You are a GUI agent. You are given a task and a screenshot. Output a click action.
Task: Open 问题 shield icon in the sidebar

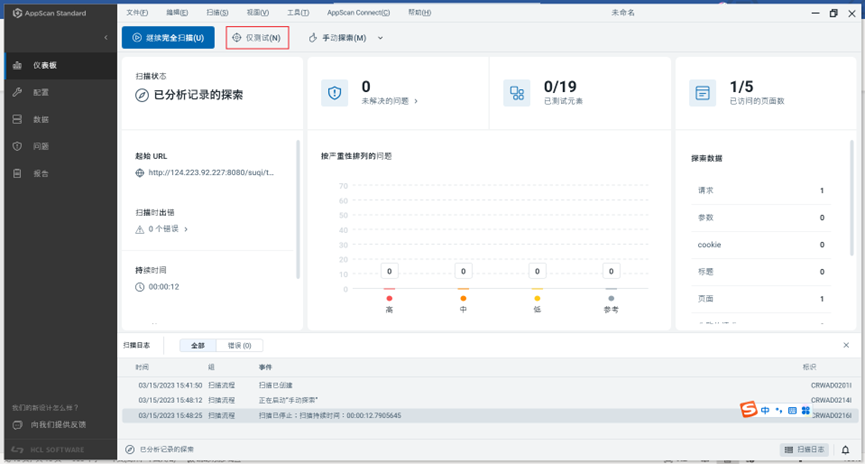tap(17, 146)
